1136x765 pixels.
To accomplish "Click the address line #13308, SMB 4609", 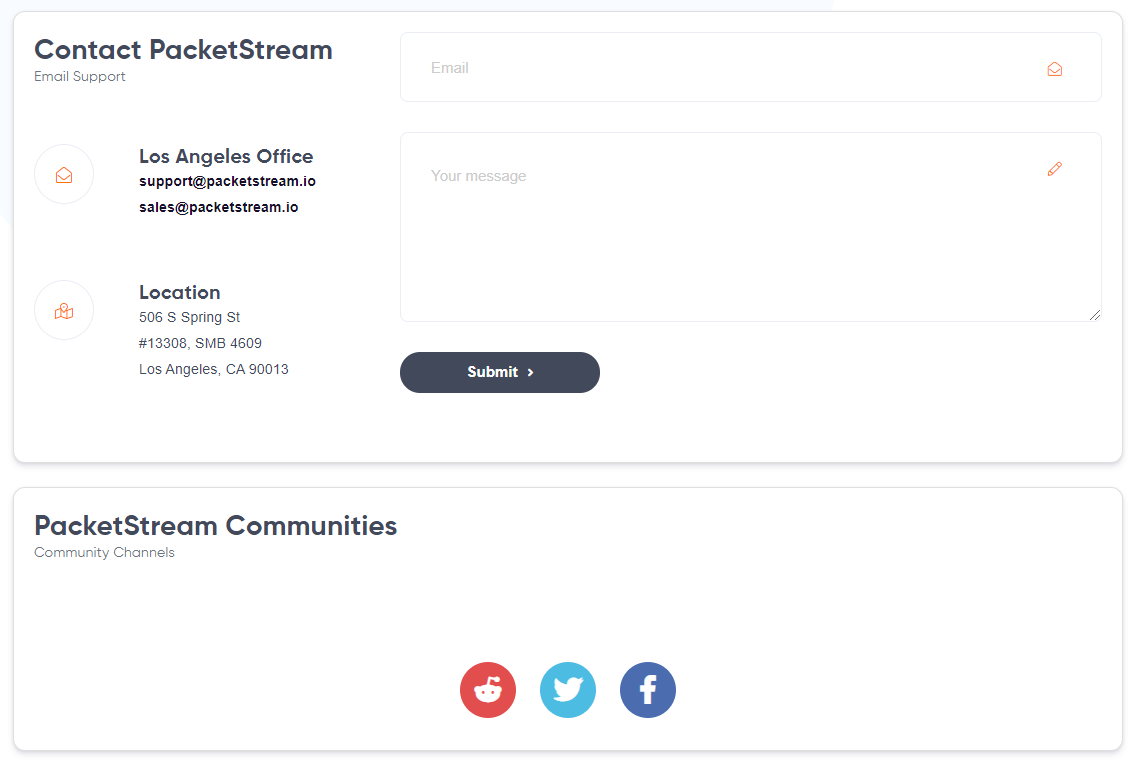I will point(201,343).
